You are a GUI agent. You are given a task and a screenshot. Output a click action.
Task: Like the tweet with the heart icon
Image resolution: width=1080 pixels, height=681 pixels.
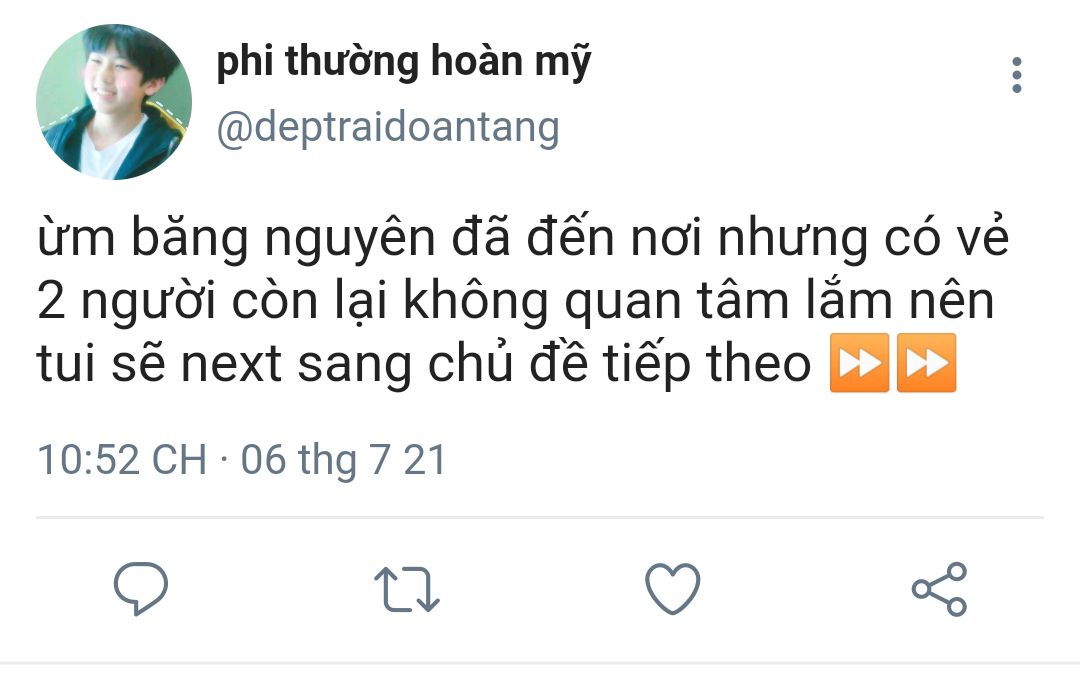[x=672, y=589]
